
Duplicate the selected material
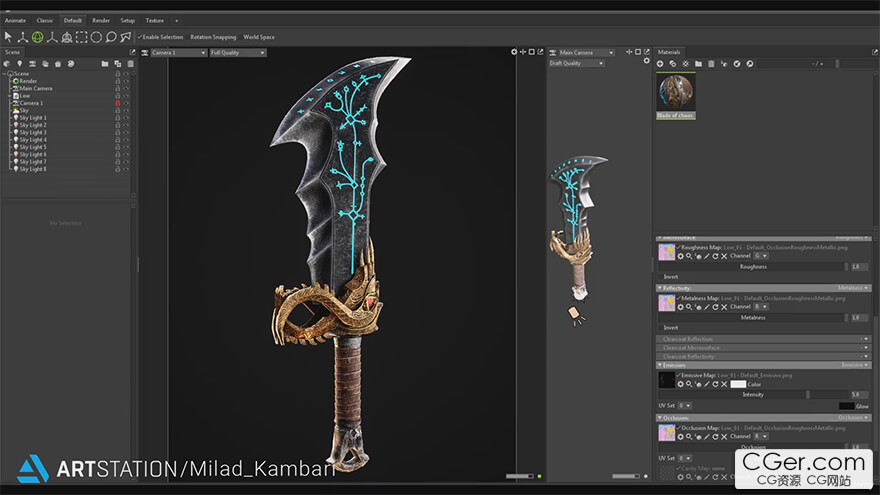pyautogui.click(x=673, y=64)
